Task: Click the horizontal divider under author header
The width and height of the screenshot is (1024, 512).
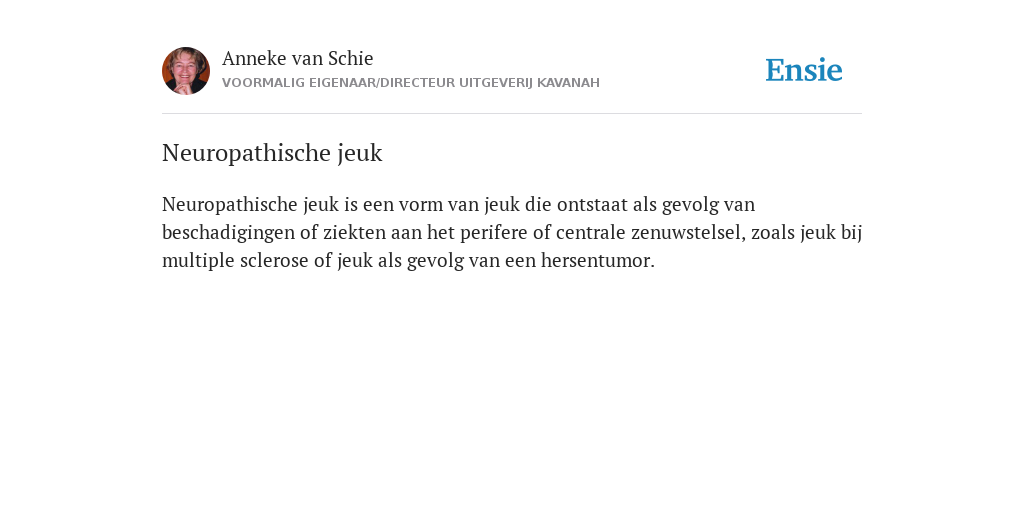Action: pyautogui.click(x=512, y=114)
